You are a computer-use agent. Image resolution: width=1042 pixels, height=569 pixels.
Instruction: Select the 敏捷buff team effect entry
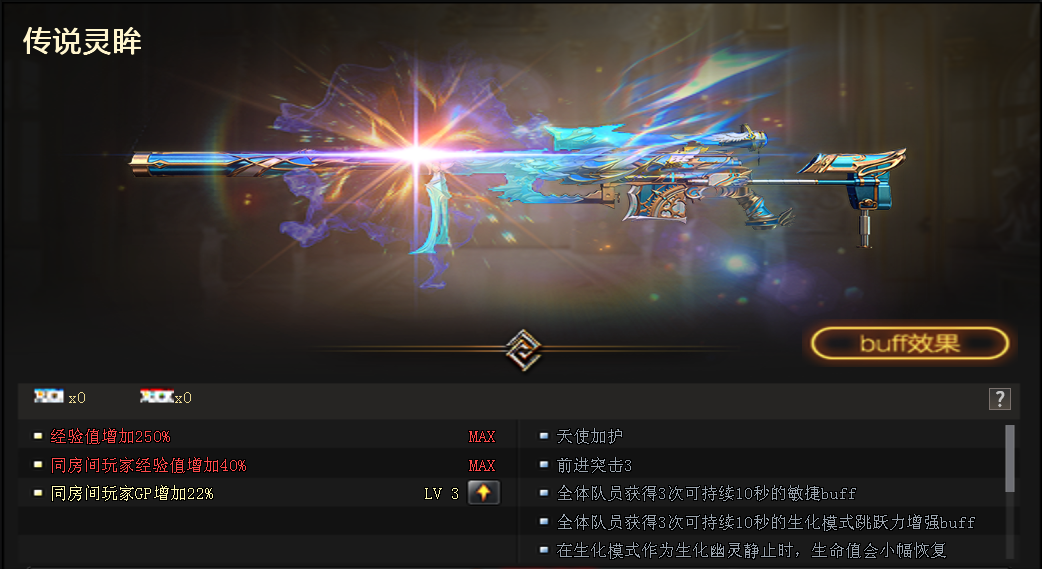pos(706,493)
